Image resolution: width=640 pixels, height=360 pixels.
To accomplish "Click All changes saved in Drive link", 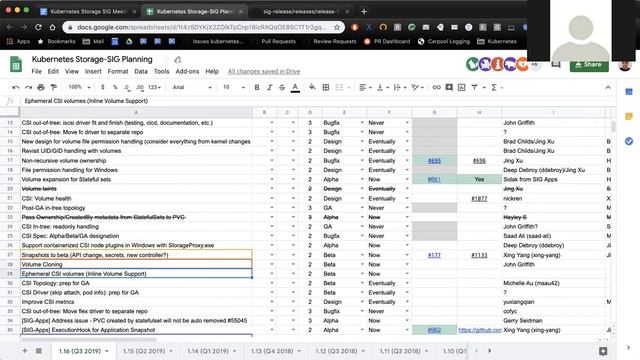I will click(x=264, y=71).
